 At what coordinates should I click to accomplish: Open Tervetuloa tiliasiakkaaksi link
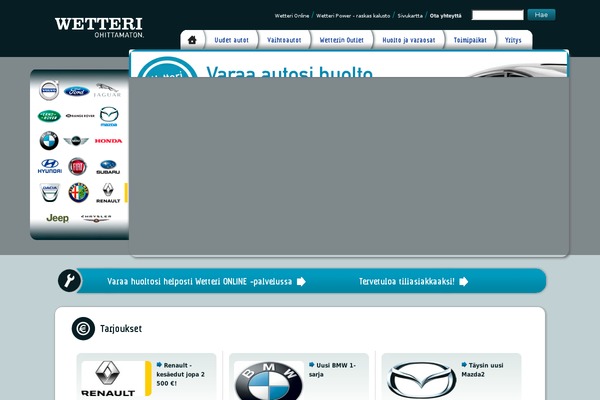407,282
